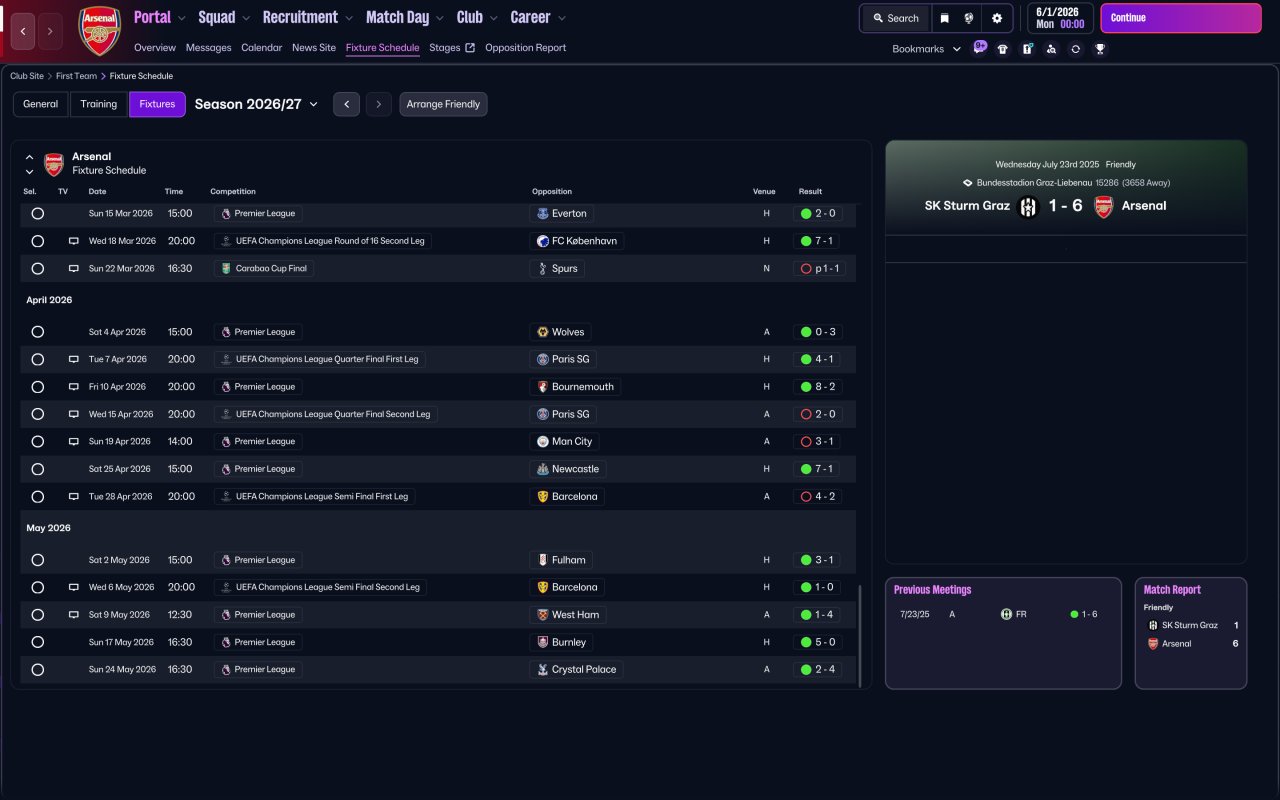Screen dimensions: 1280x800
Task: Open the Calendar tab
Action: tap(261, 48)
